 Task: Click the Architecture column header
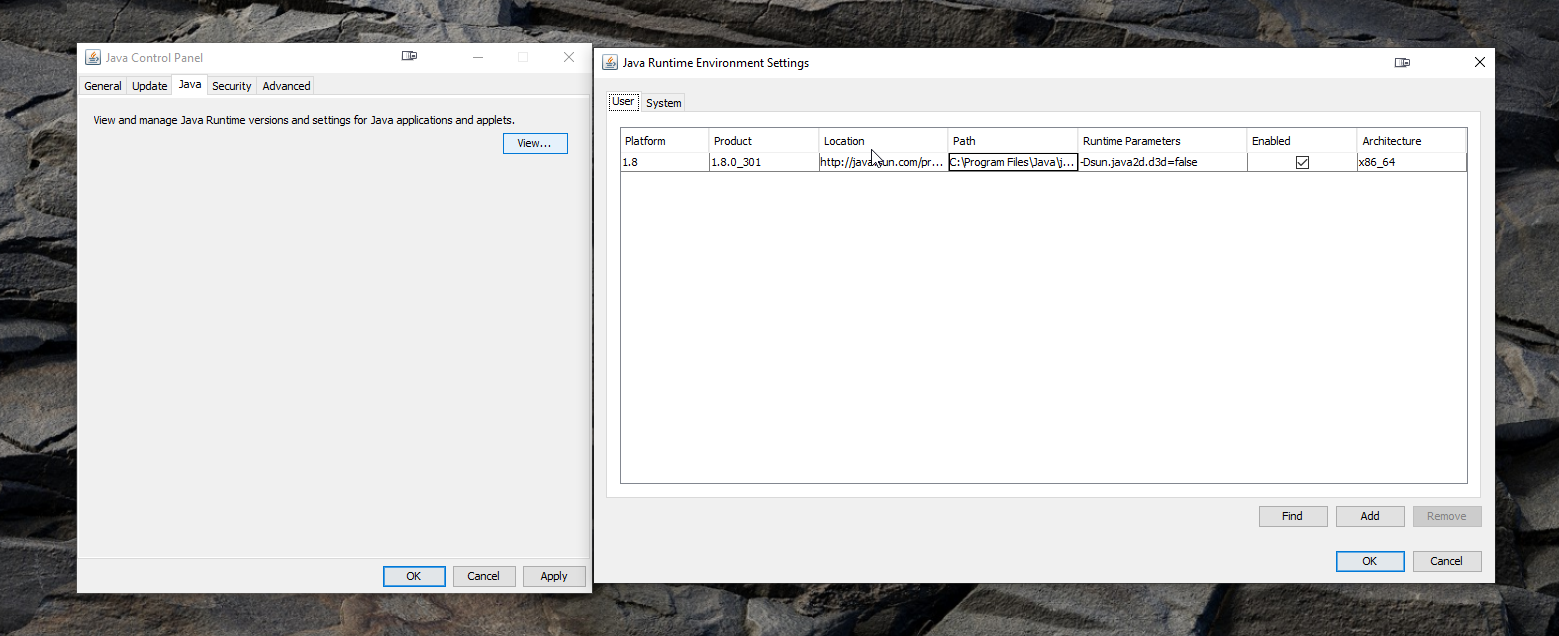[1412, 141]
